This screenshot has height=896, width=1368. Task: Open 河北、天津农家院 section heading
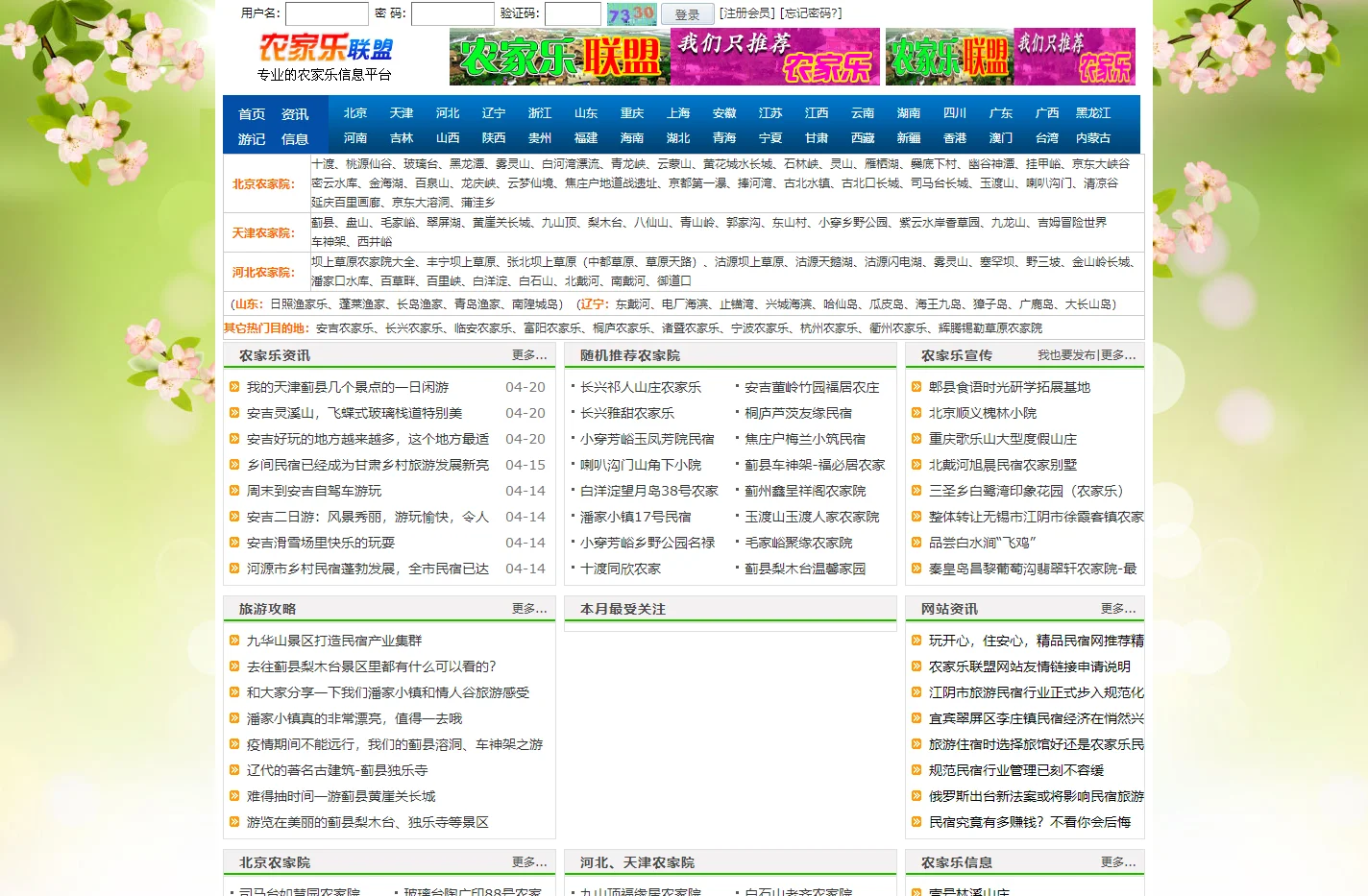click(637, 862)
